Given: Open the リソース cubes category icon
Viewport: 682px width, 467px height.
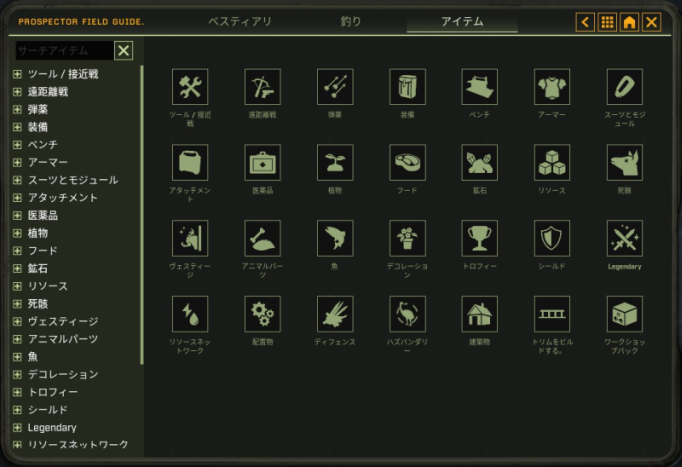Looking at the screenshot, I should [552, 162].
